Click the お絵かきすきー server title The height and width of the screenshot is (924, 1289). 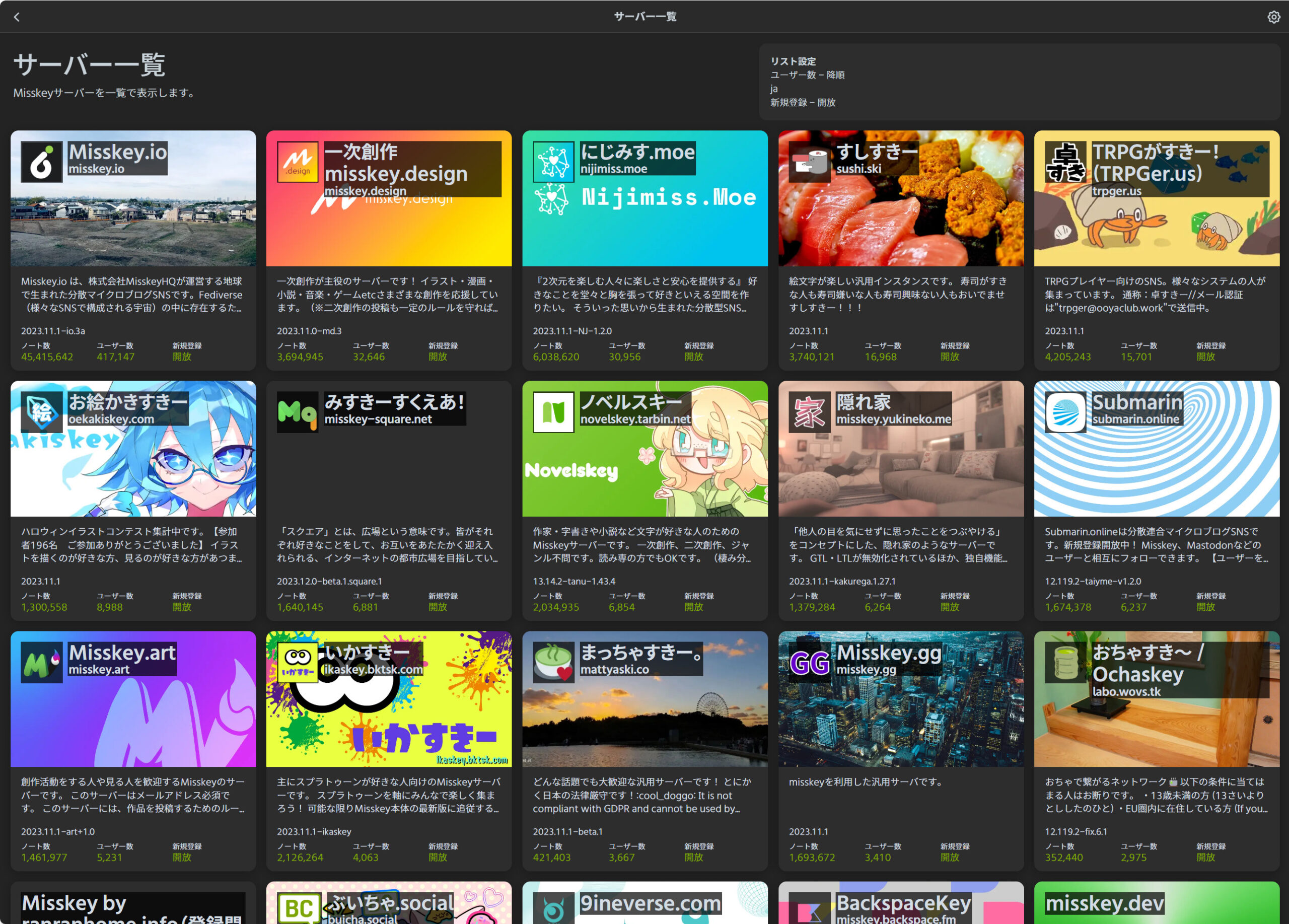point(128,402)
